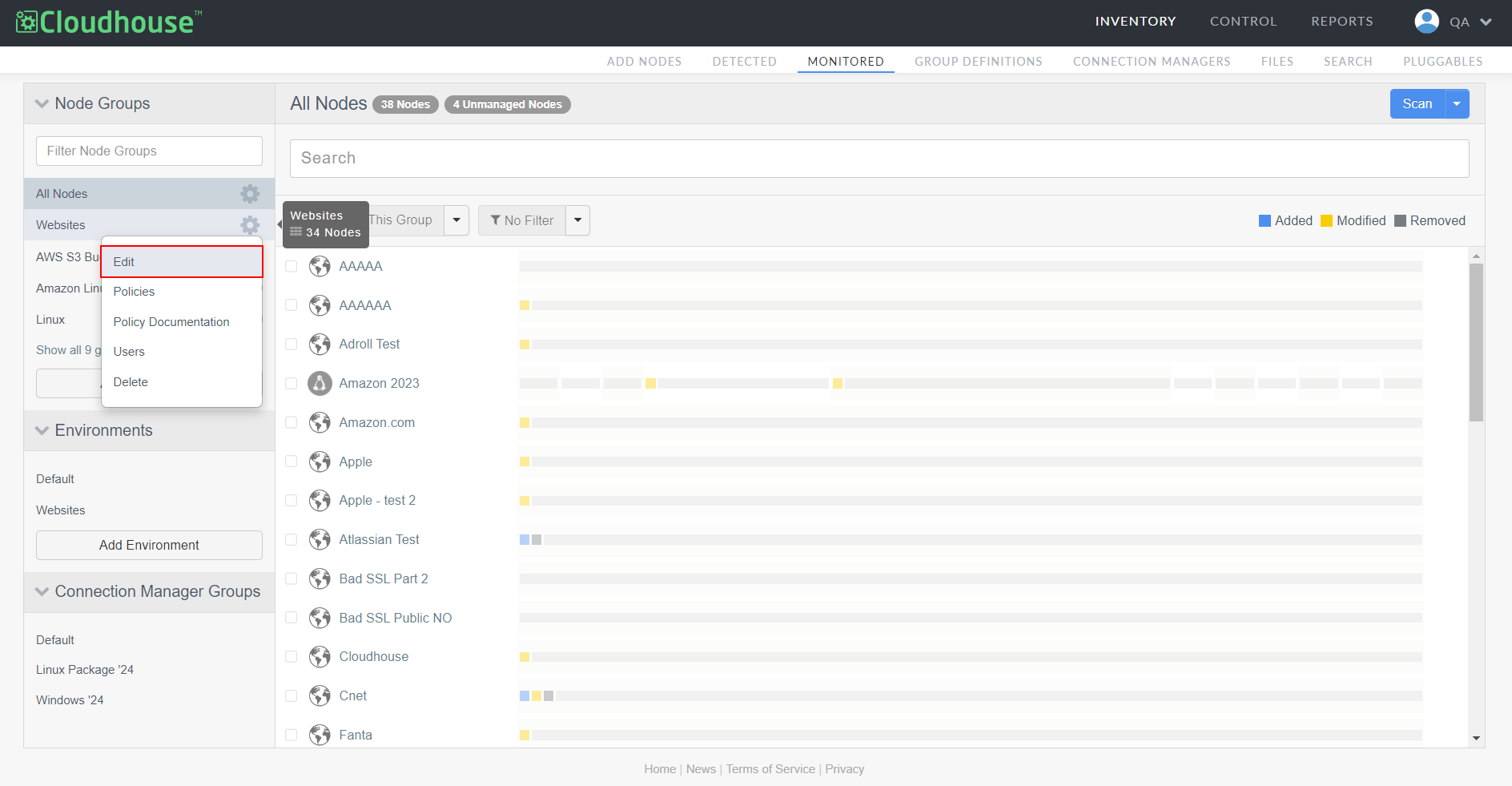This screenshot has width=1512, height=786.
Task: Click globe icon for Cloudhouse node
Action: [320, 657]
